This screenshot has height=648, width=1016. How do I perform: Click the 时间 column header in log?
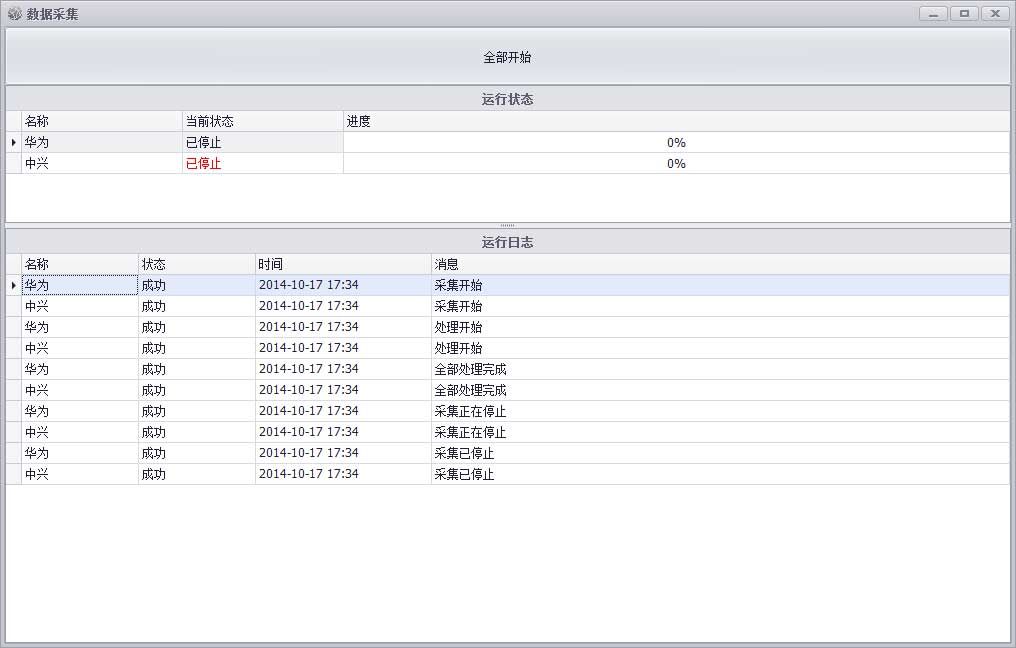coord(342,264)
